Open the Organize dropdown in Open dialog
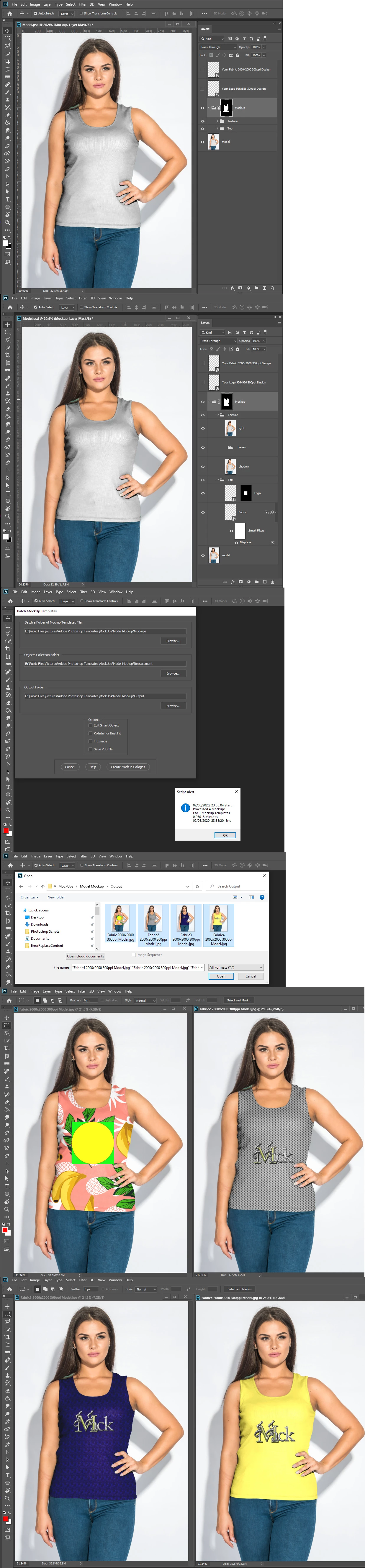The width and height of the screenshot is (365, 1568). 29,897
